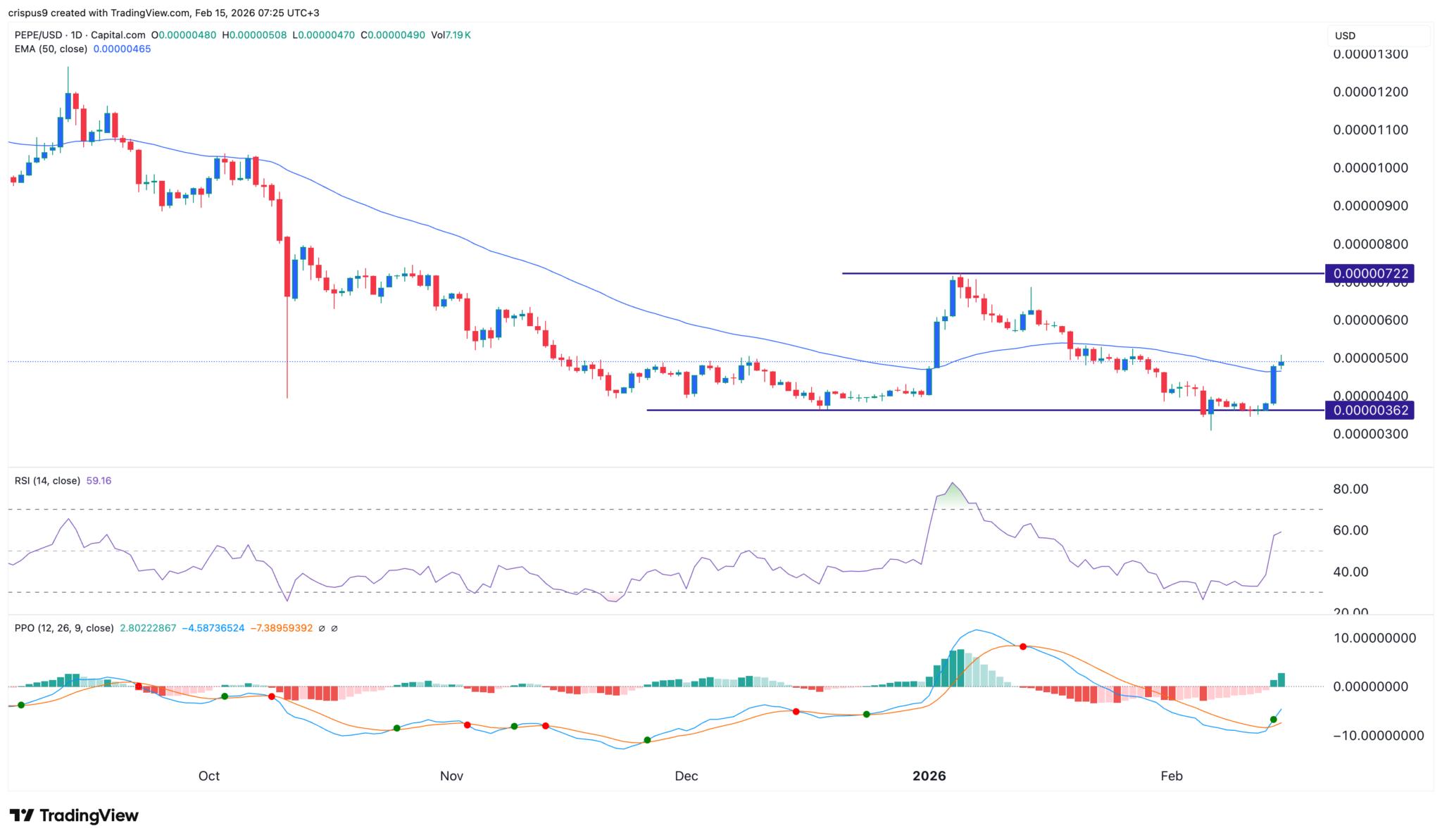
Task: Click the 2026 label on time axis
Action: pos(931,777)
